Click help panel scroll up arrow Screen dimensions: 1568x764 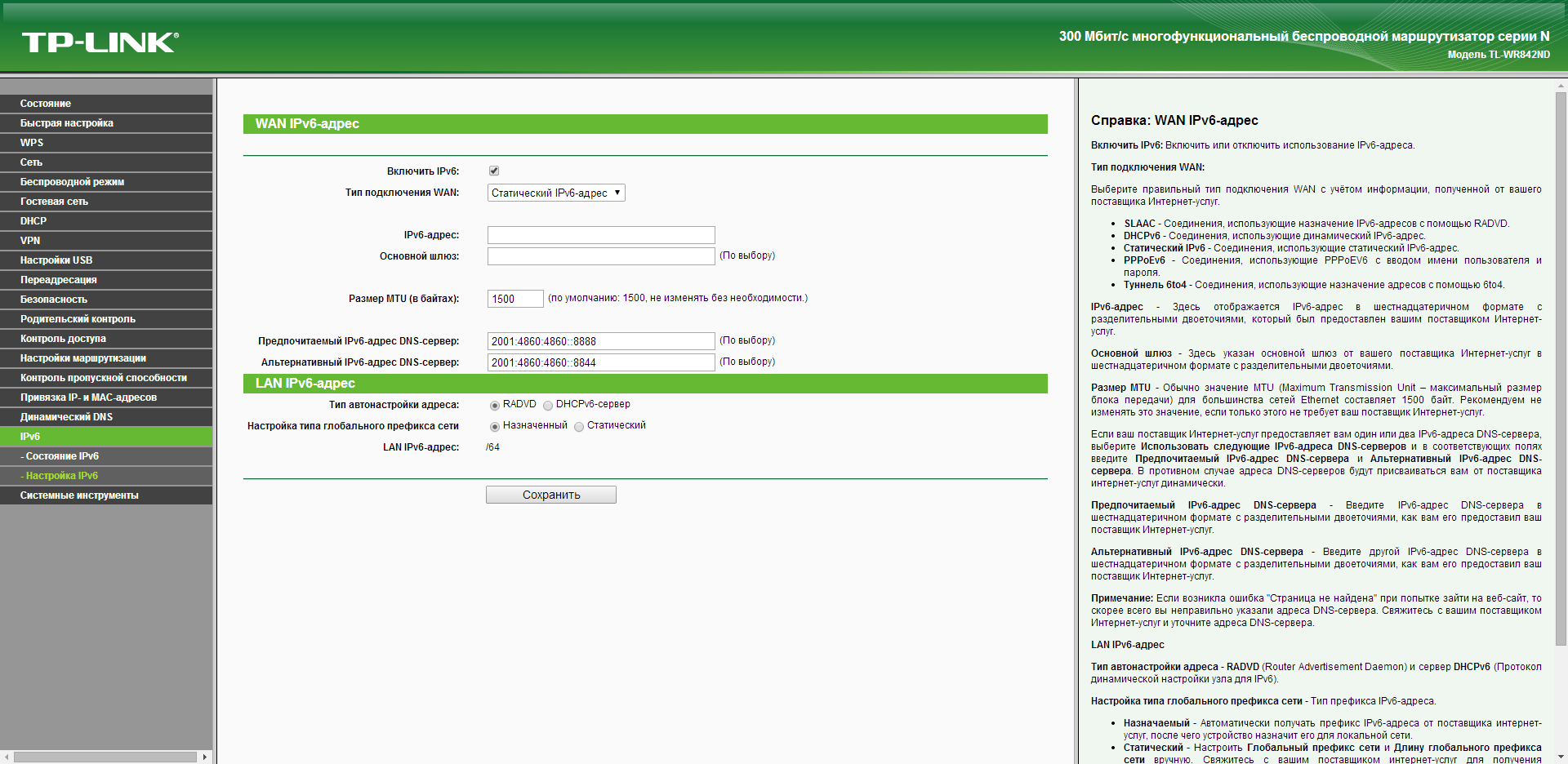[x=1561, y=85]
